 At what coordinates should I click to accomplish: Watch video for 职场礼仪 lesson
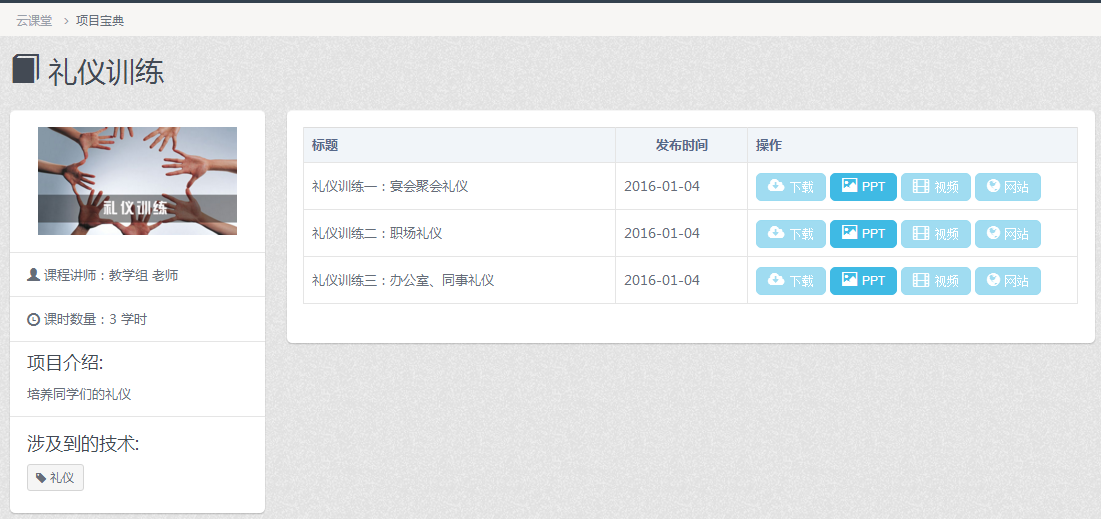point(935,234)
